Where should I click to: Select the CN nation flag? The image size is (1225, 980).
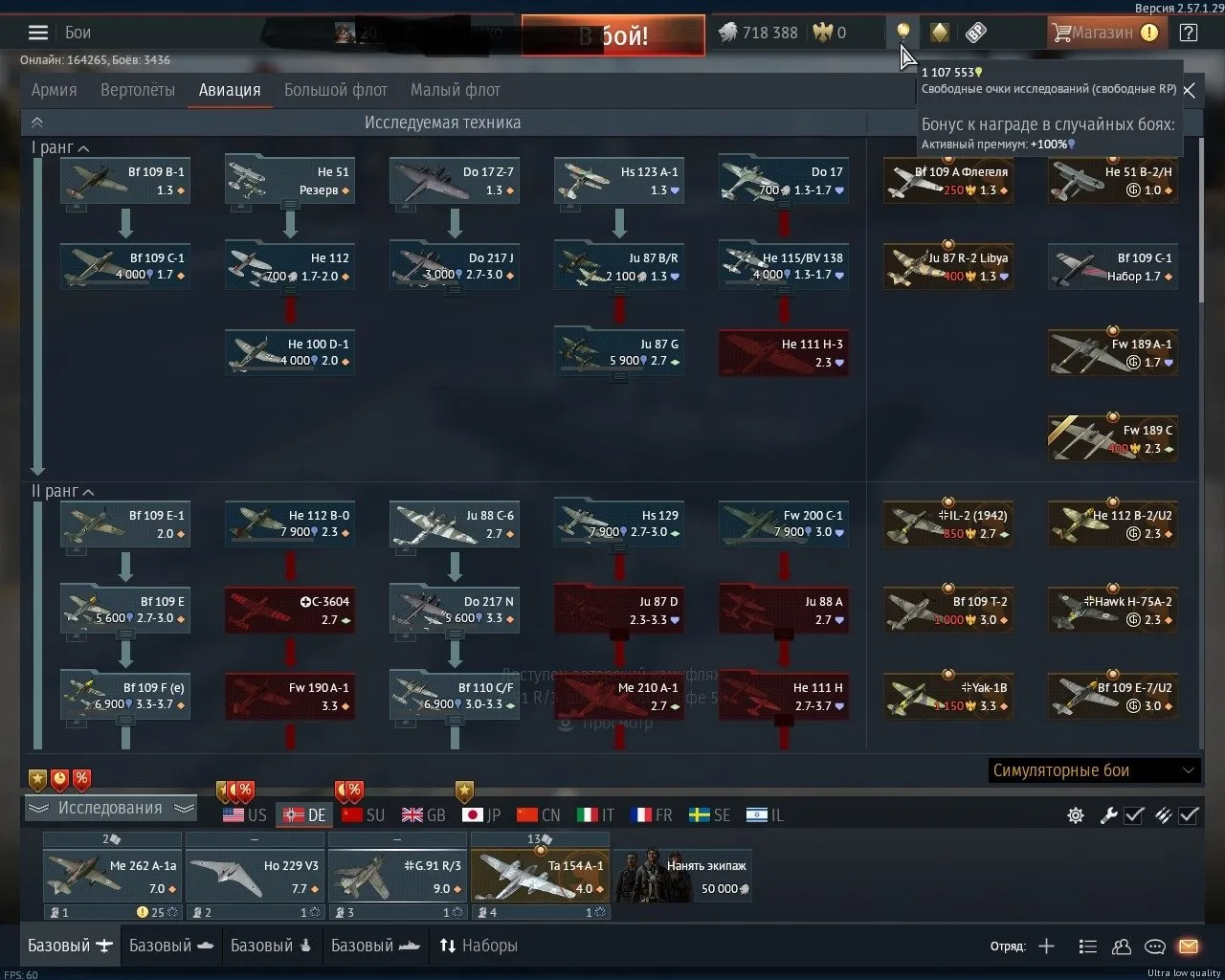[538, 815]
